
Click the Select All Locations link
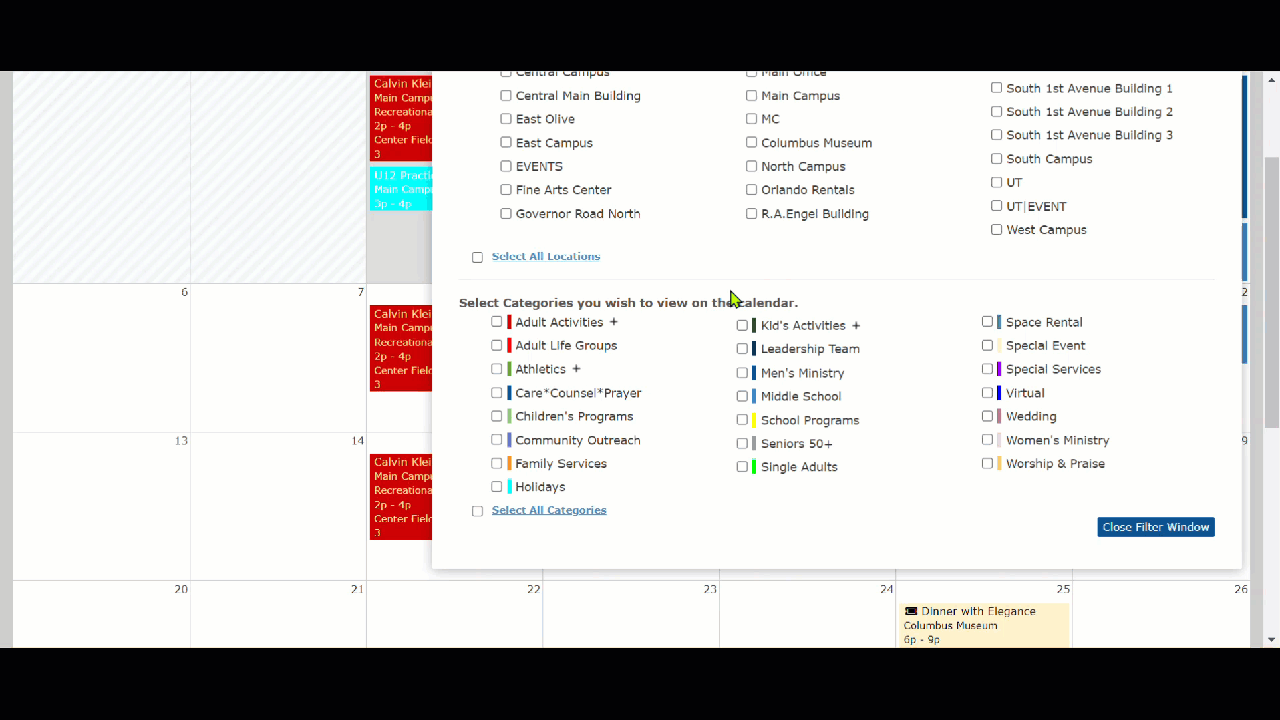click(x=545, y=256)
